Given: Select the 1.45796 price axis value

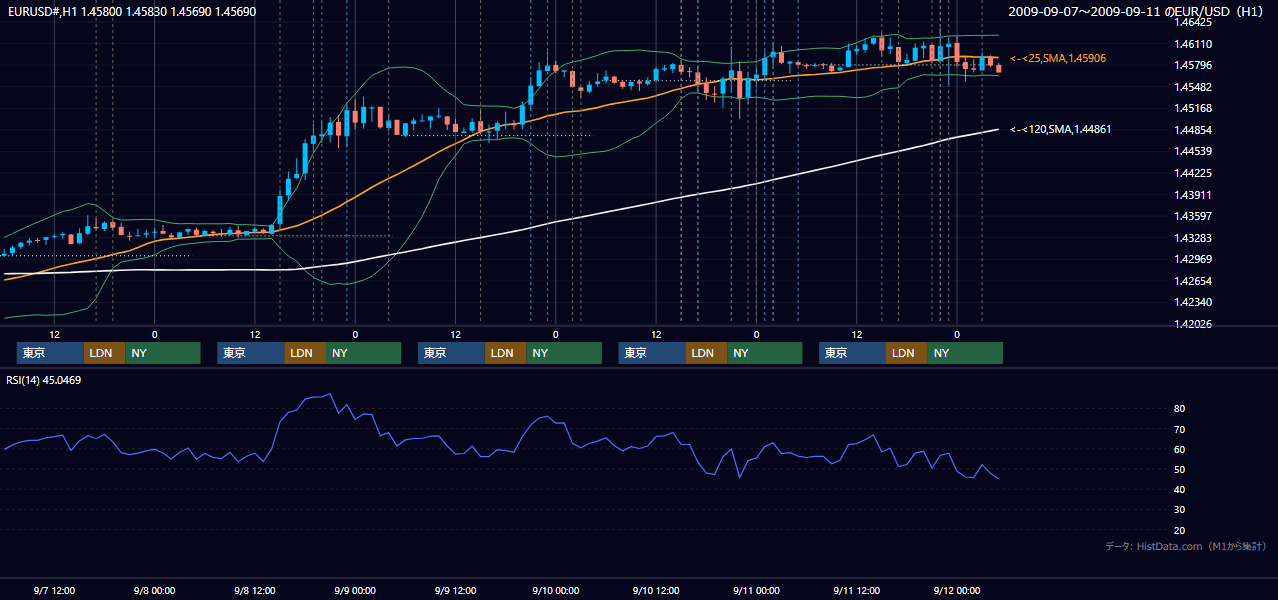Looking at the screenshot, I should click(x=1193, y=66).
